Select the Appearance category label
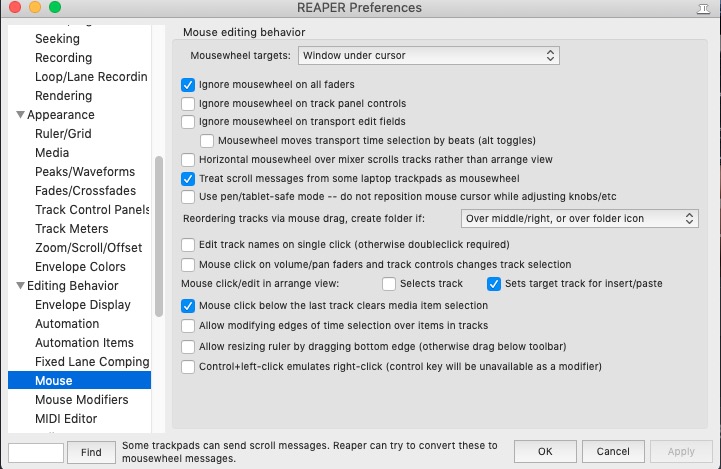This screenshot has height=469, width=721. [x=61, y=114]
